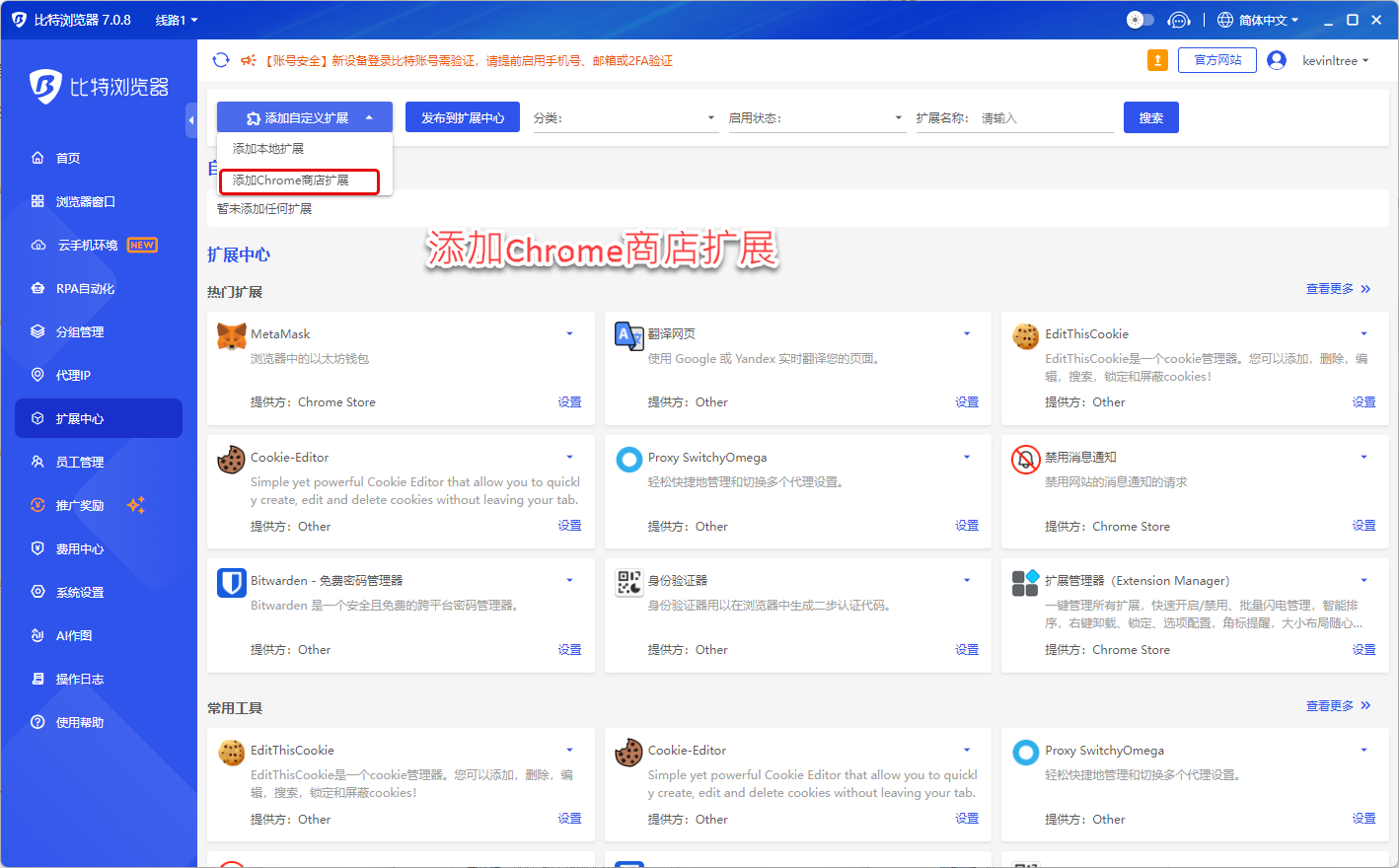Expand the 简体中文 language selector
This screenshot has width=1399, height=868.
(1259, 20)
